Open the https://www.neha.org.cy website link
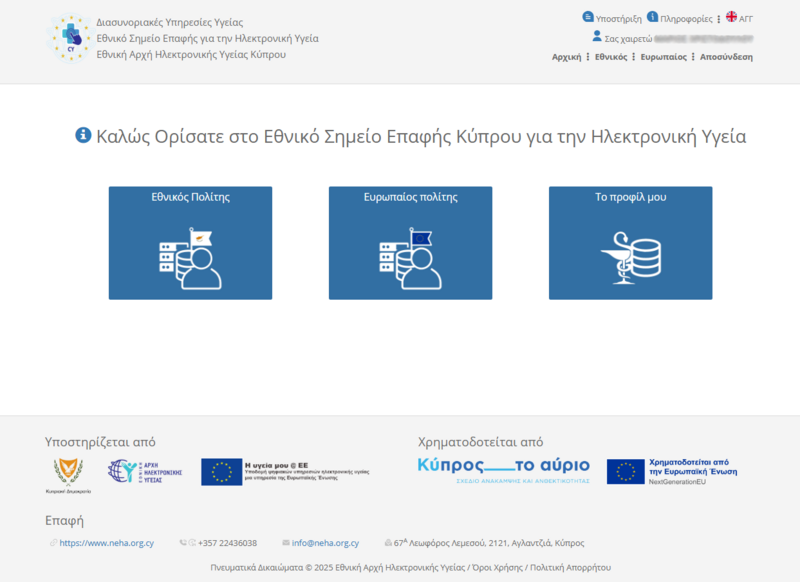Screen dimensions: 800x582 [x=107, y=544]
